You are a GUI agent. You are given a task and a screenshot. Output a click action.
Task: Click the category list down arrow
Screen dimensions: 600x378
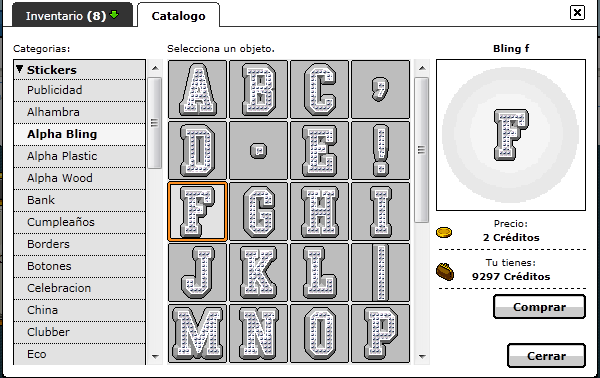coord(155,357)
